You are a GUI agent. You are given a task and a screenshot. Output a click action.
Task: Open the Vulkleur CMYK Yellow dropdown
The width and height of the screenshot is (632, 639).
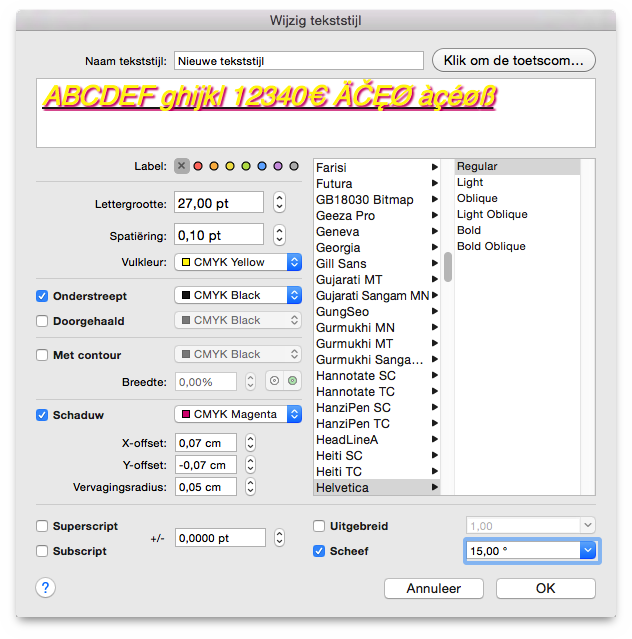(x=238, y=262)
